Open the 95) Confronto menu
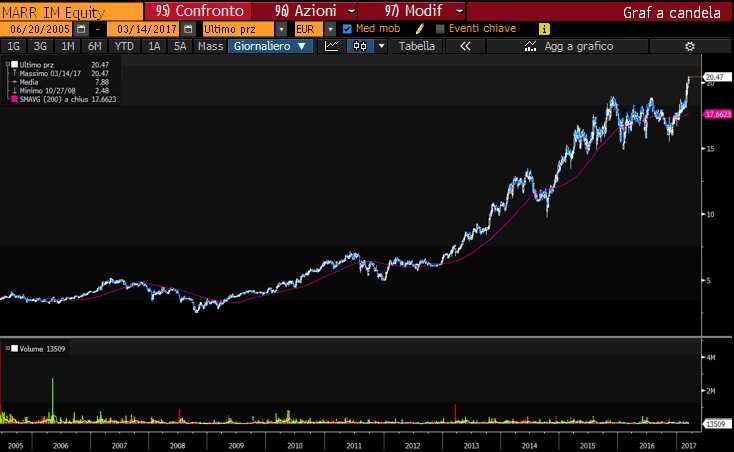The width and height of the screenshot is (734, 452). pos(199,11)
